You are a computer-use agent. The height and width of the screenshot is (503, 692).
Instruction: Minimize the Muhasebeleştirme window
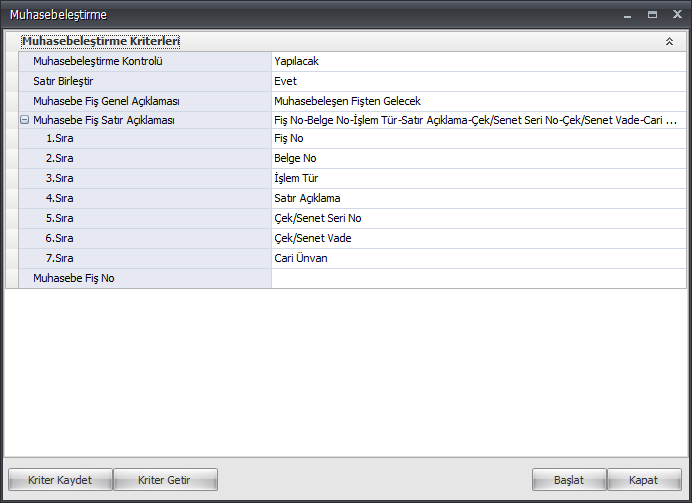point(628,15)
